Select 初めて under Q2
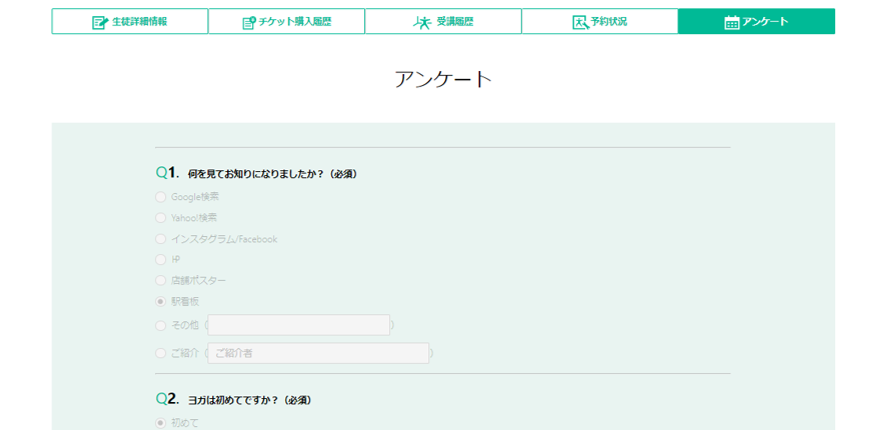 point(160,423)
